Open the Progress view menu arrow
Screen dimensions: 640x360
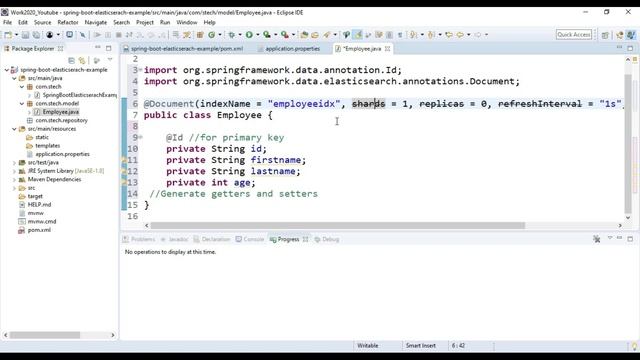[610, 238]
